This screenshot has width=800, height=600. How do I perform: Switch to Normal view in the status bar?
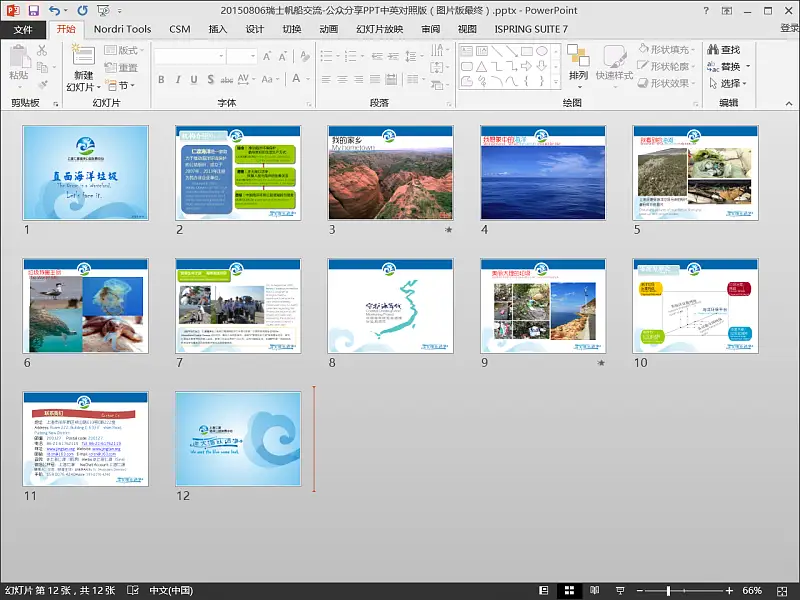[x=544, y=590]
